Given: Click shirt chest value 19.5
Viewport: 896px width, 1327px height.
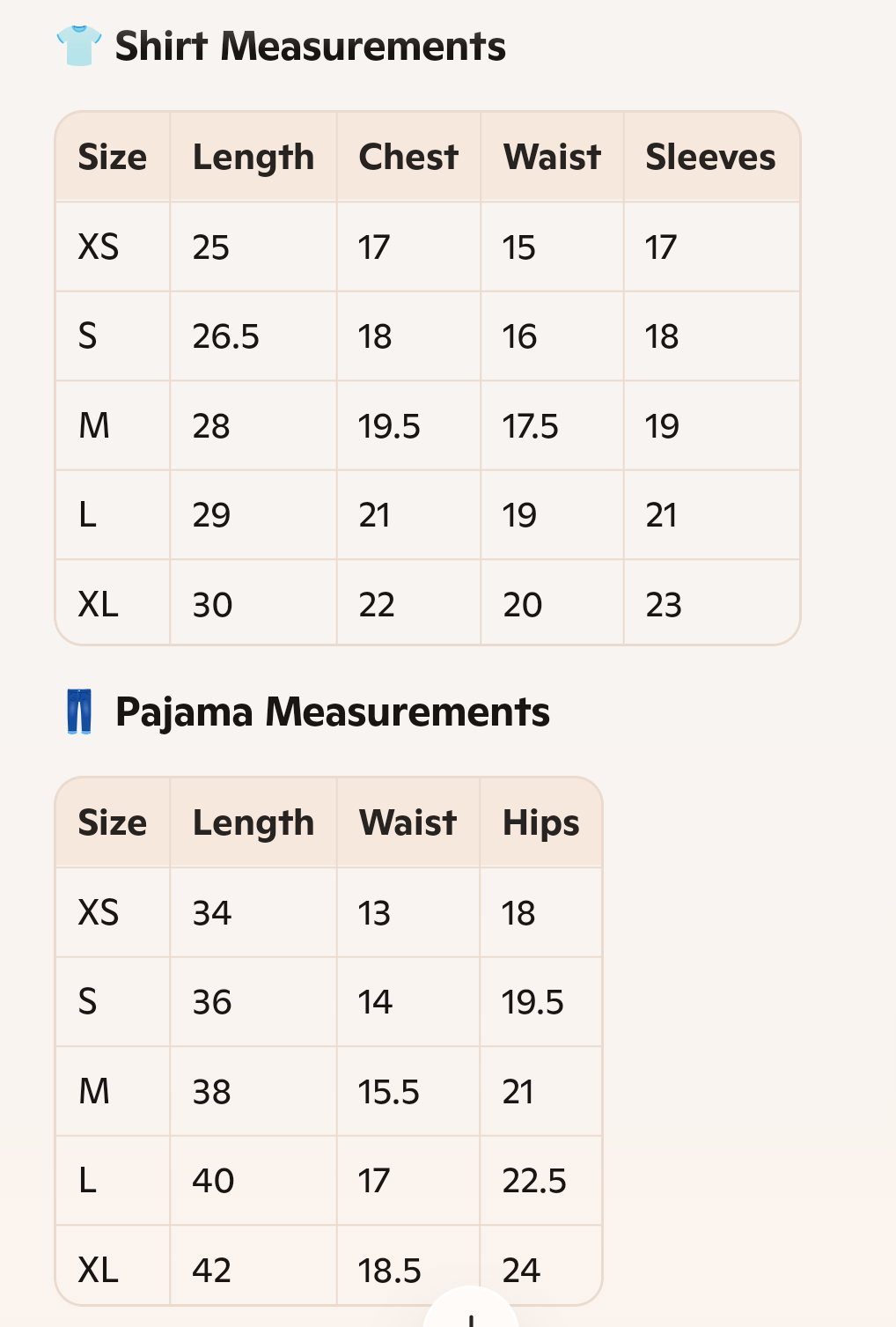Looking at the screenshot, I should click(x=389, y=426).
